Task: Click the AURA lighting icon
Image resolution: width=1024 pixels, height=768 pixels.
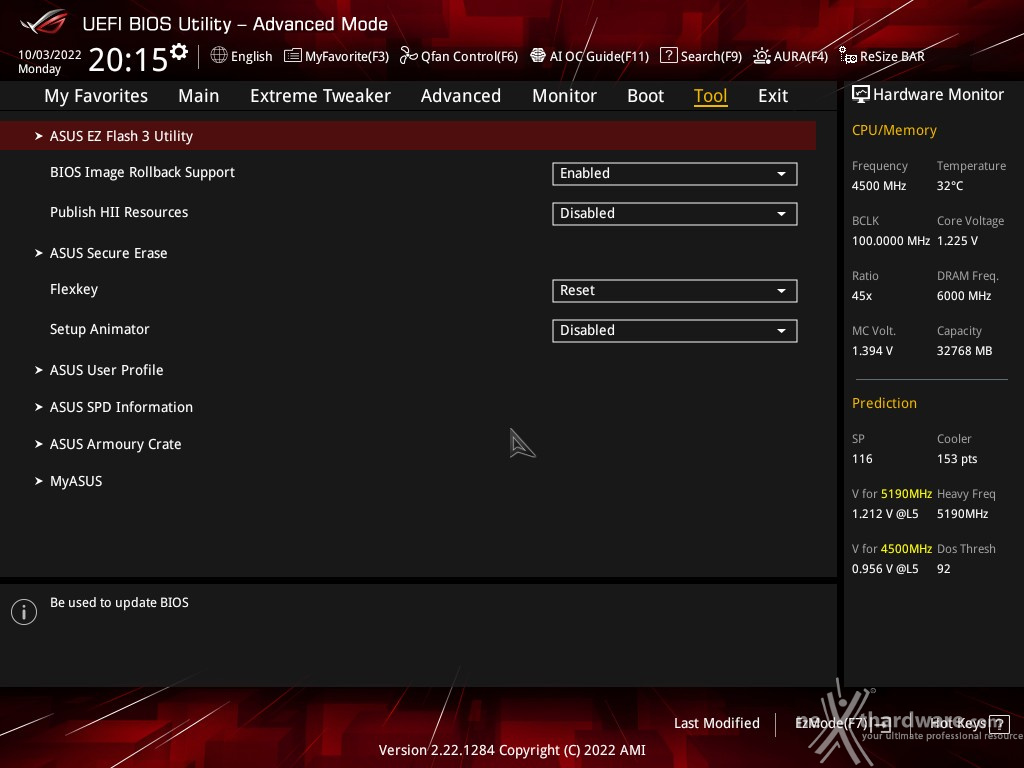Action: click(761, 56)
